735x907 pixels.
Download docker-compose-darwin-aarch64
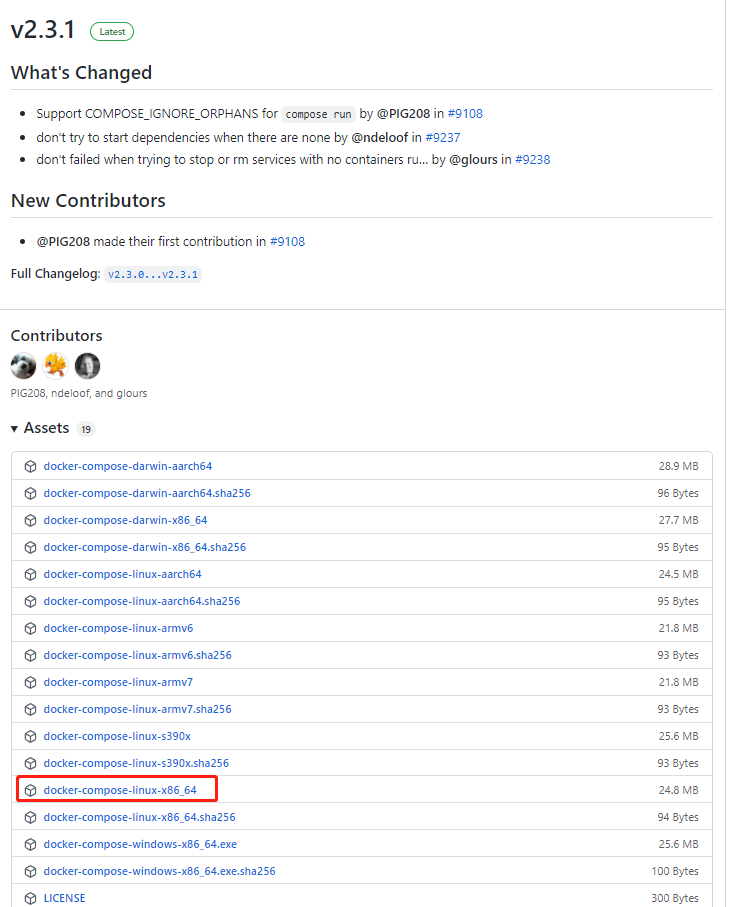coord(128,466)
